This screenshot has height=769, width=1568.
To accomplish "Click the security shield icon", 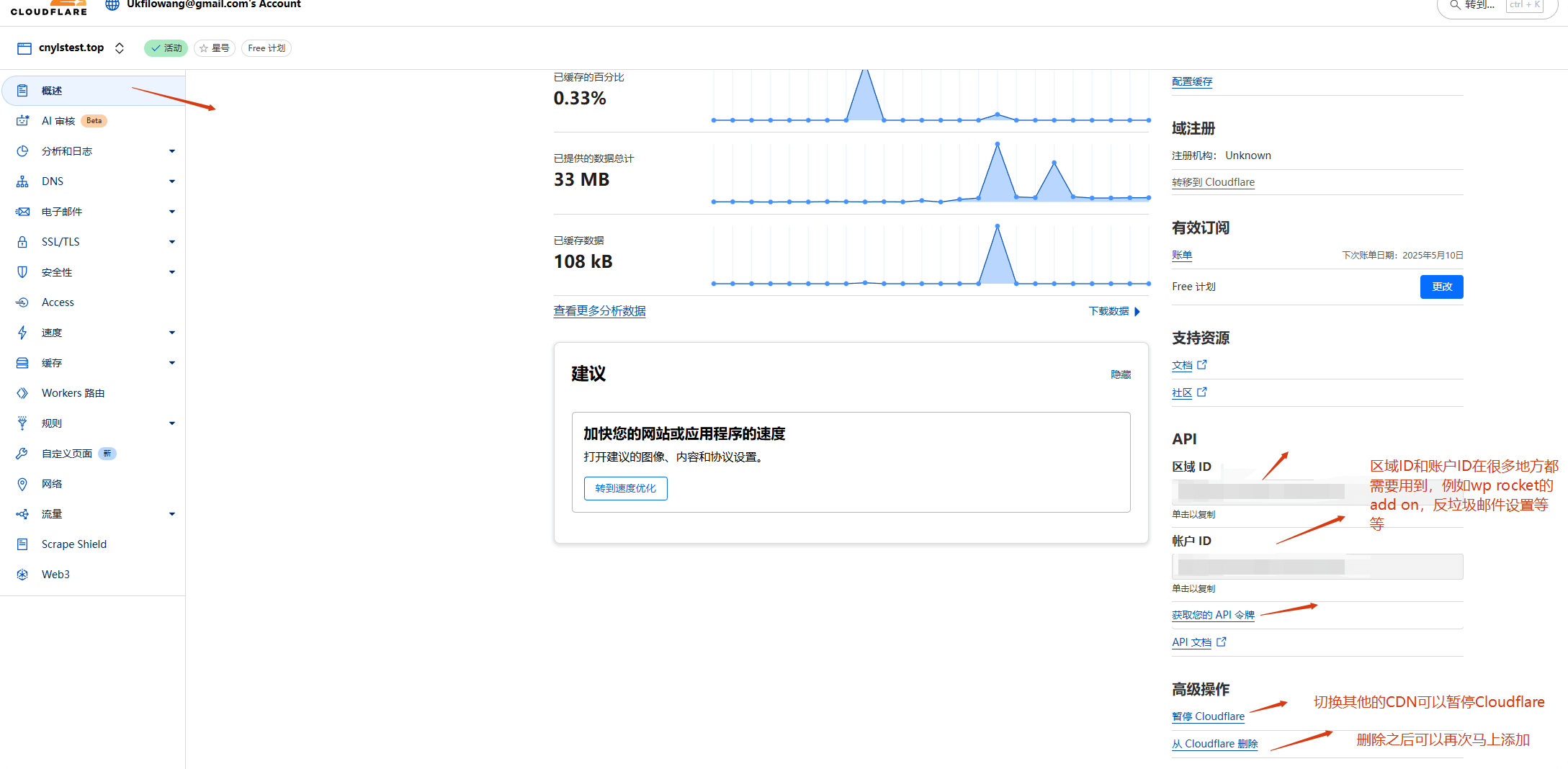I will pyautogui.click(x=22, y=272).
